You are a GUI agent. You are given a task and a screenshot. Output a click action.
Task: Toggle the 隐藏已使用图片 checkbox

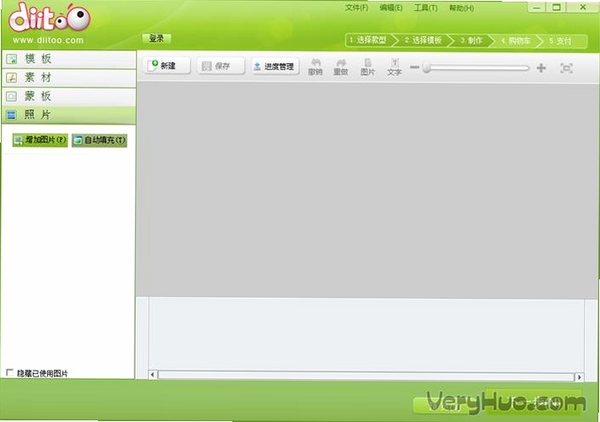coord(10,372)
